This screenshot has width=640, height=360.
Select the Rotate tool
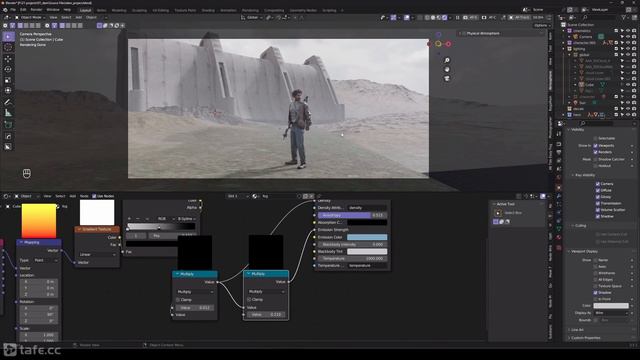[8, 69]
